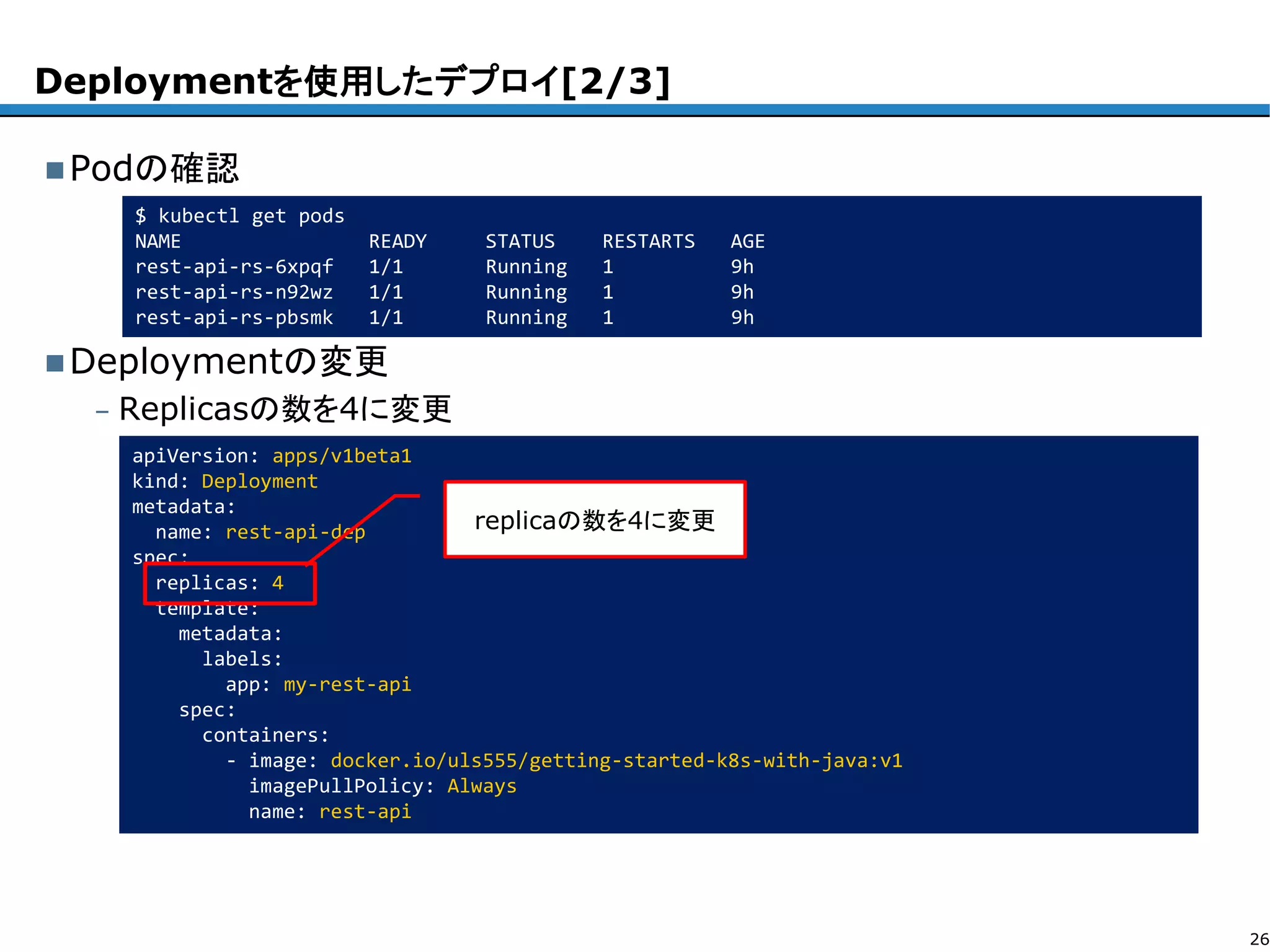Click the 'Deploymentの変更' bullet heading
This screenshot has height=952, width=1270.
[x=229, y=361]
